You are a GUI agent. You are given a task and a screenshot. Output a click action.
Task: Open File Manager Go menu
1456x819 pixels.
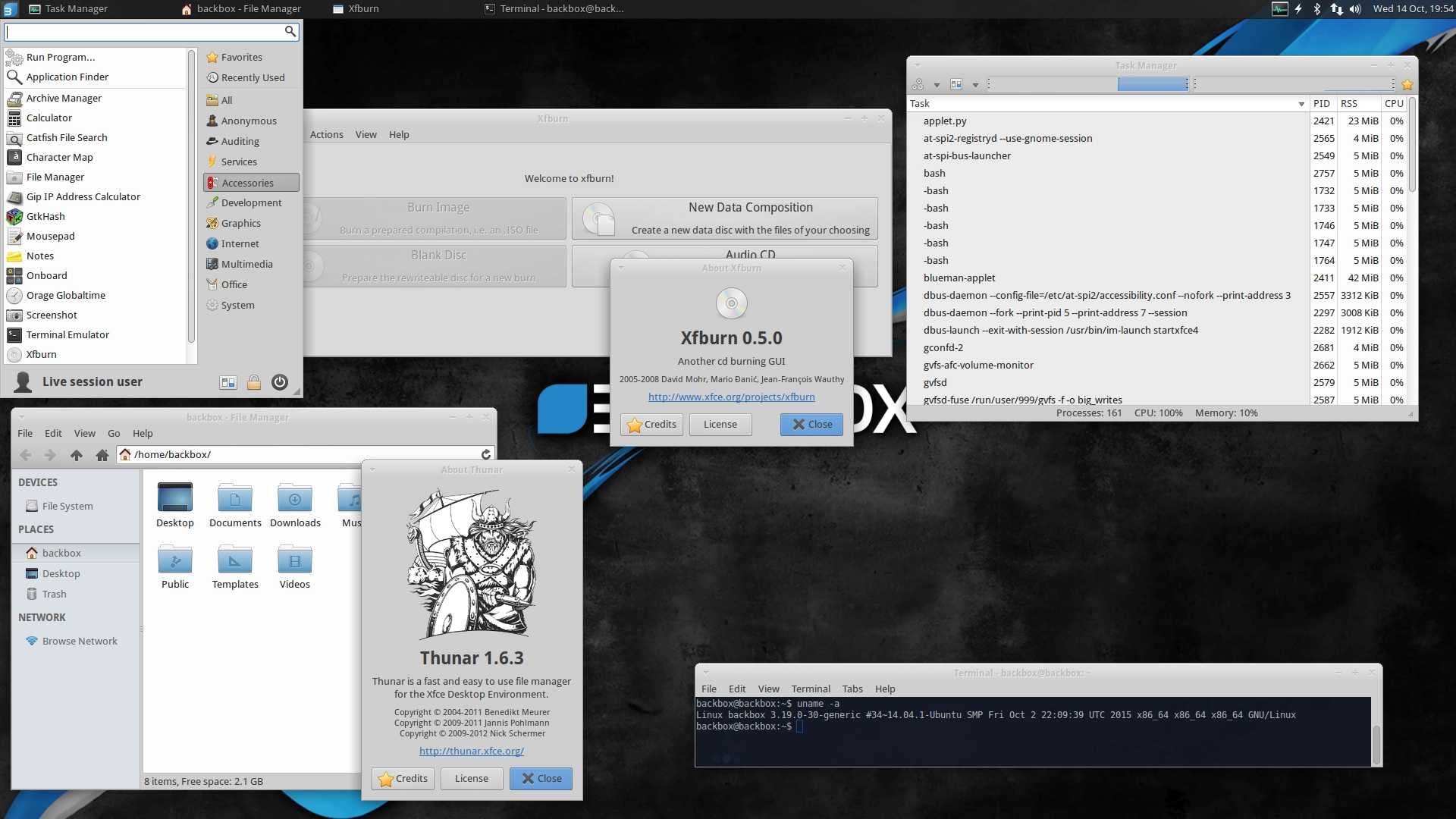point(114,433)
